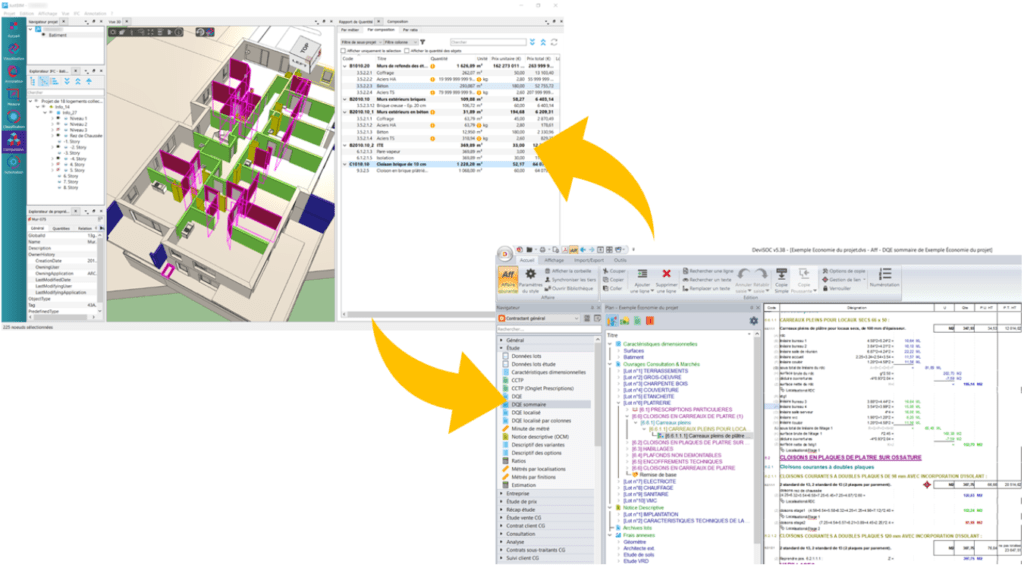Click Remplacer un texte button

tap(707, 288)
